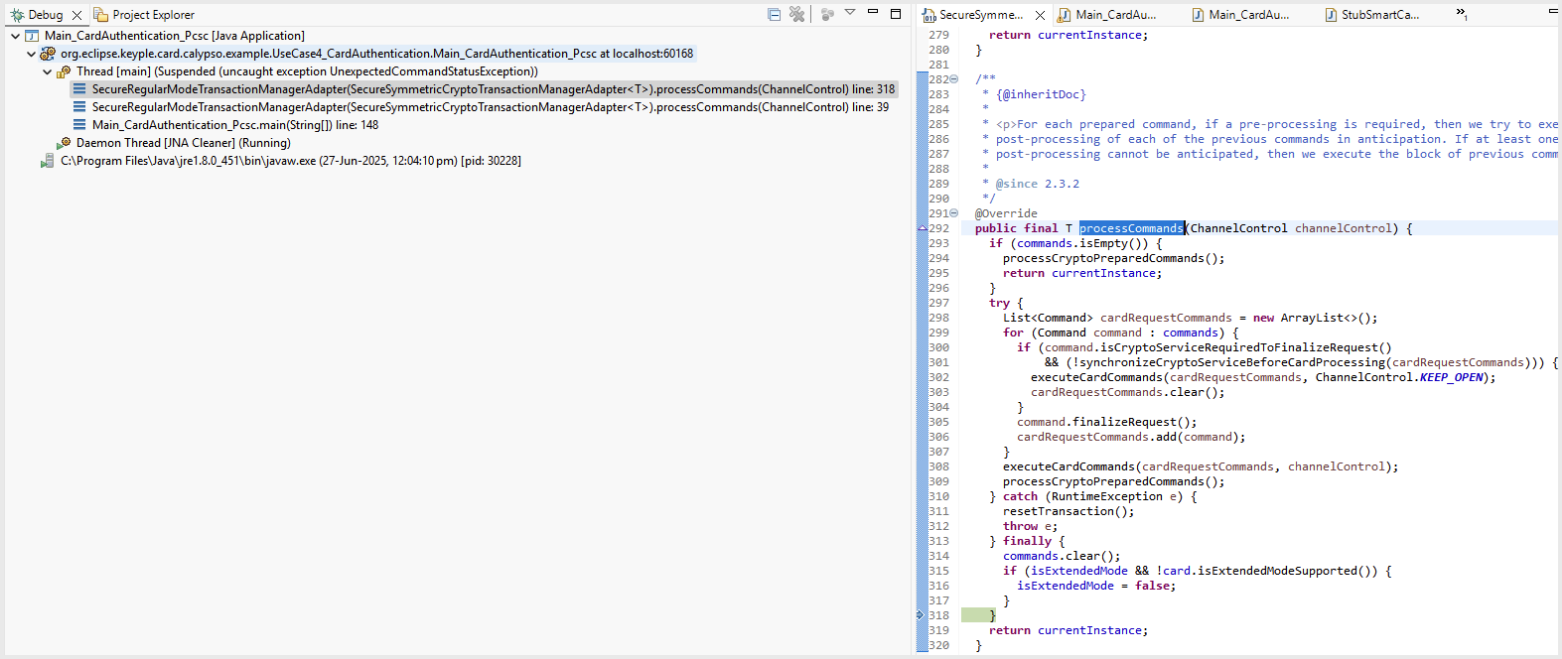This screenshot has height=659, width=1562.
Task: Click 'return currentInstance;' on line 319
Action: pos(1069,630)
